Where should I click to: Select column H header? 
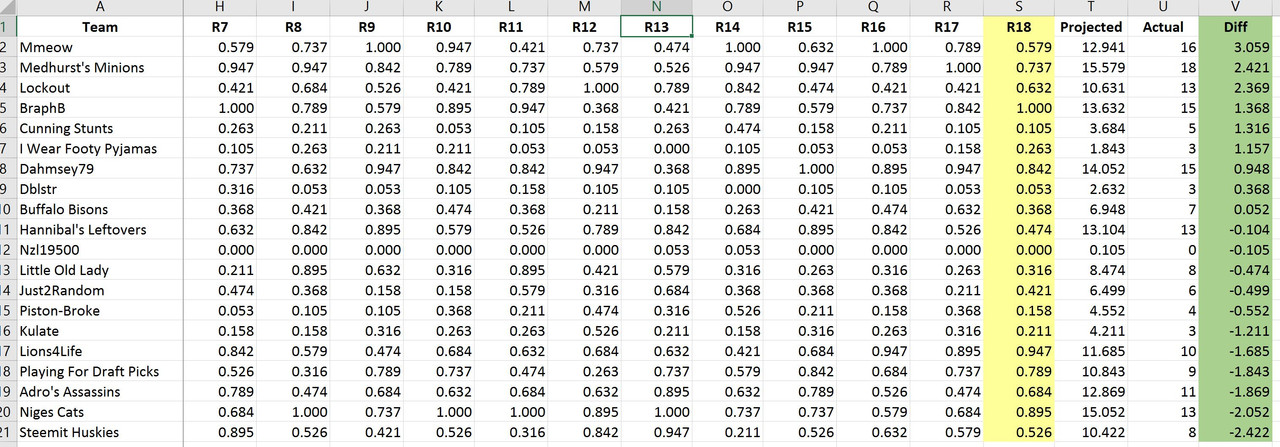point(218,7)
